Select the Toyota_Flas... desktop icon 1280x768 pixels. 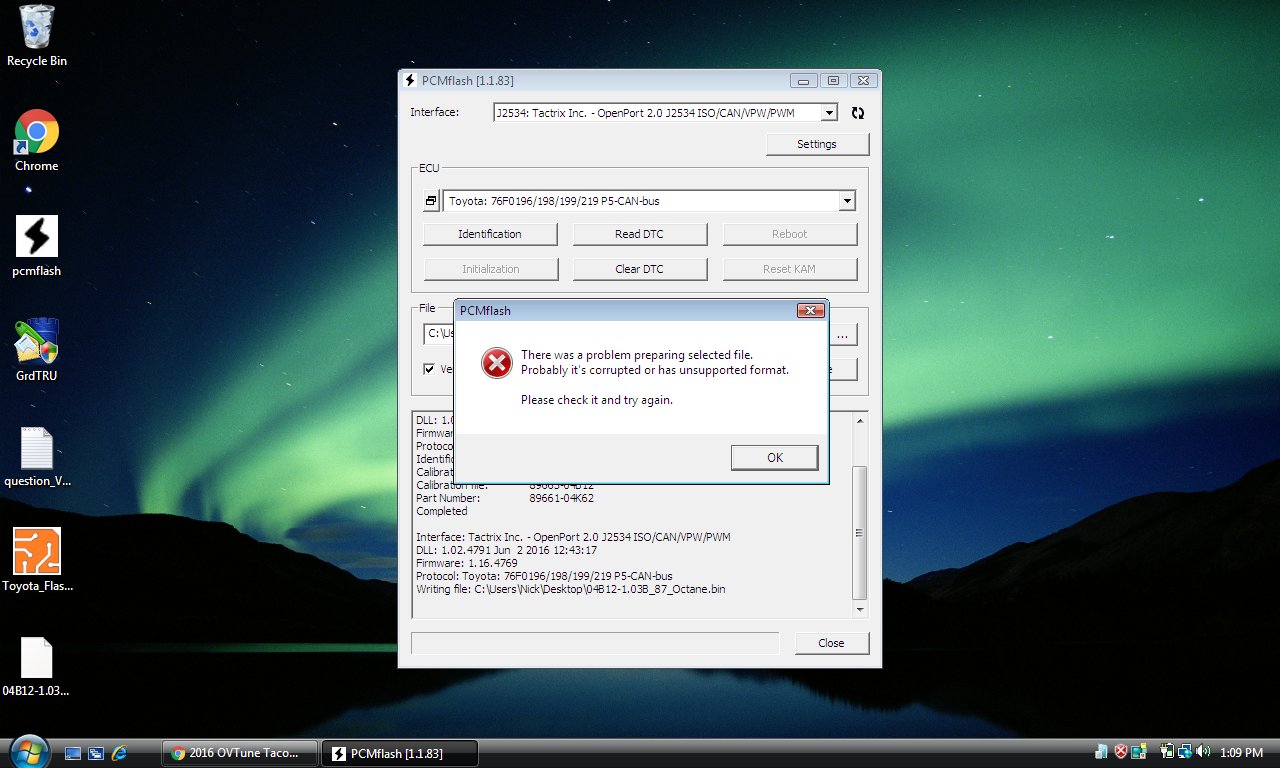(37, 562)
